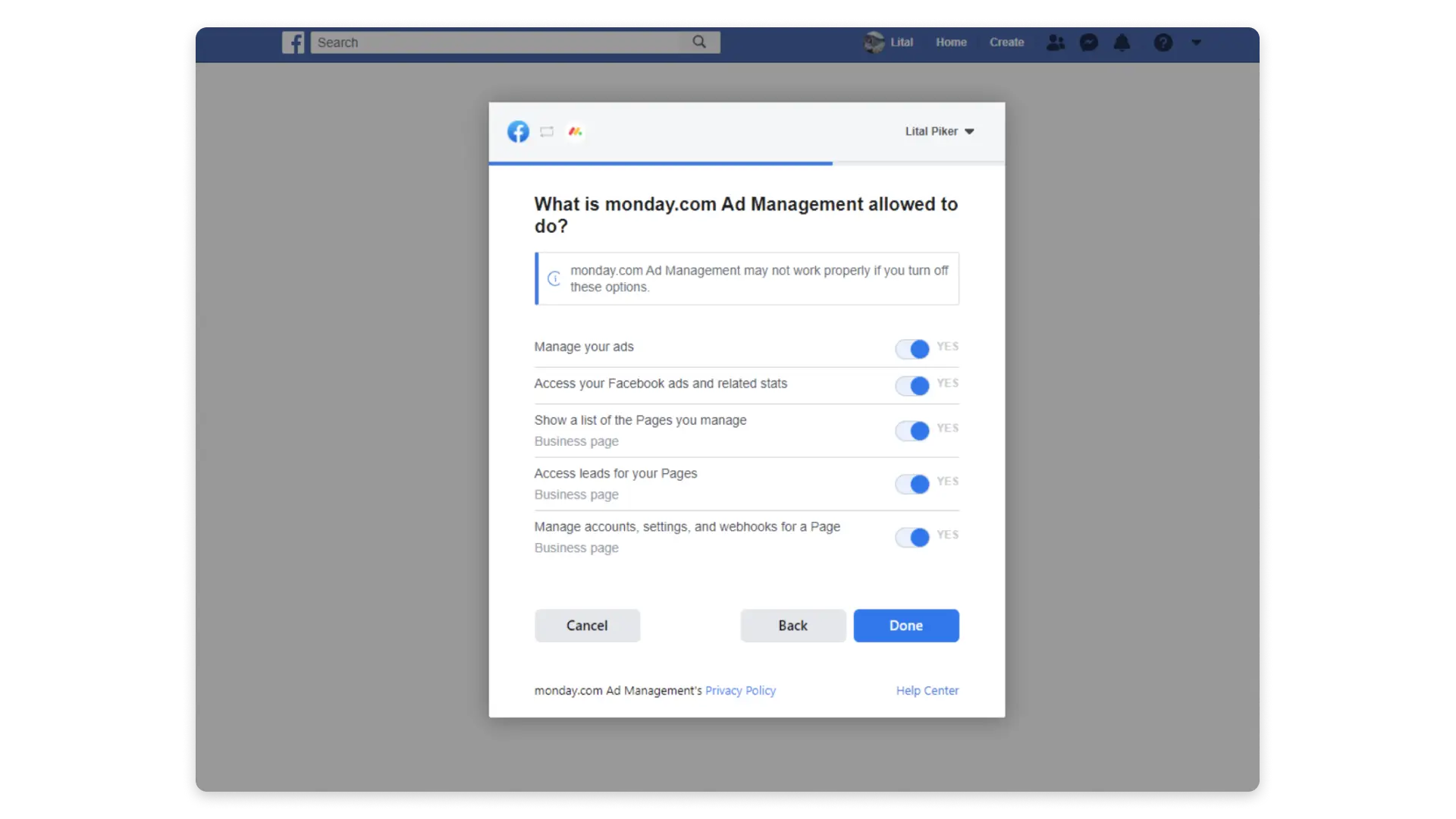1456x819 pixels.
Task: Click the Done button
Action: click(x=906, y=626)
